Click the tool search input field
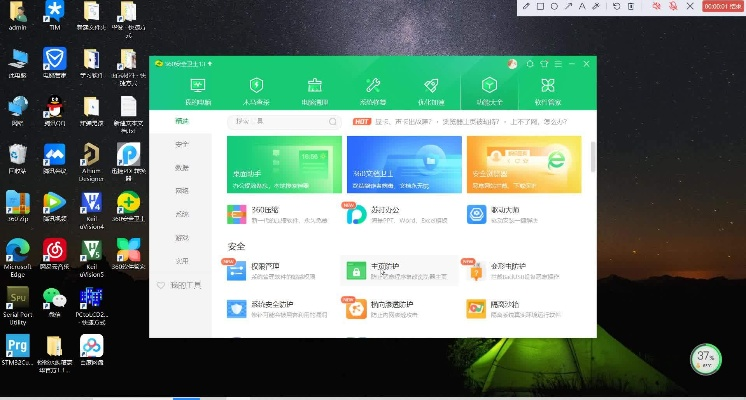Screen dimensions: 746x400 [285, 121]
